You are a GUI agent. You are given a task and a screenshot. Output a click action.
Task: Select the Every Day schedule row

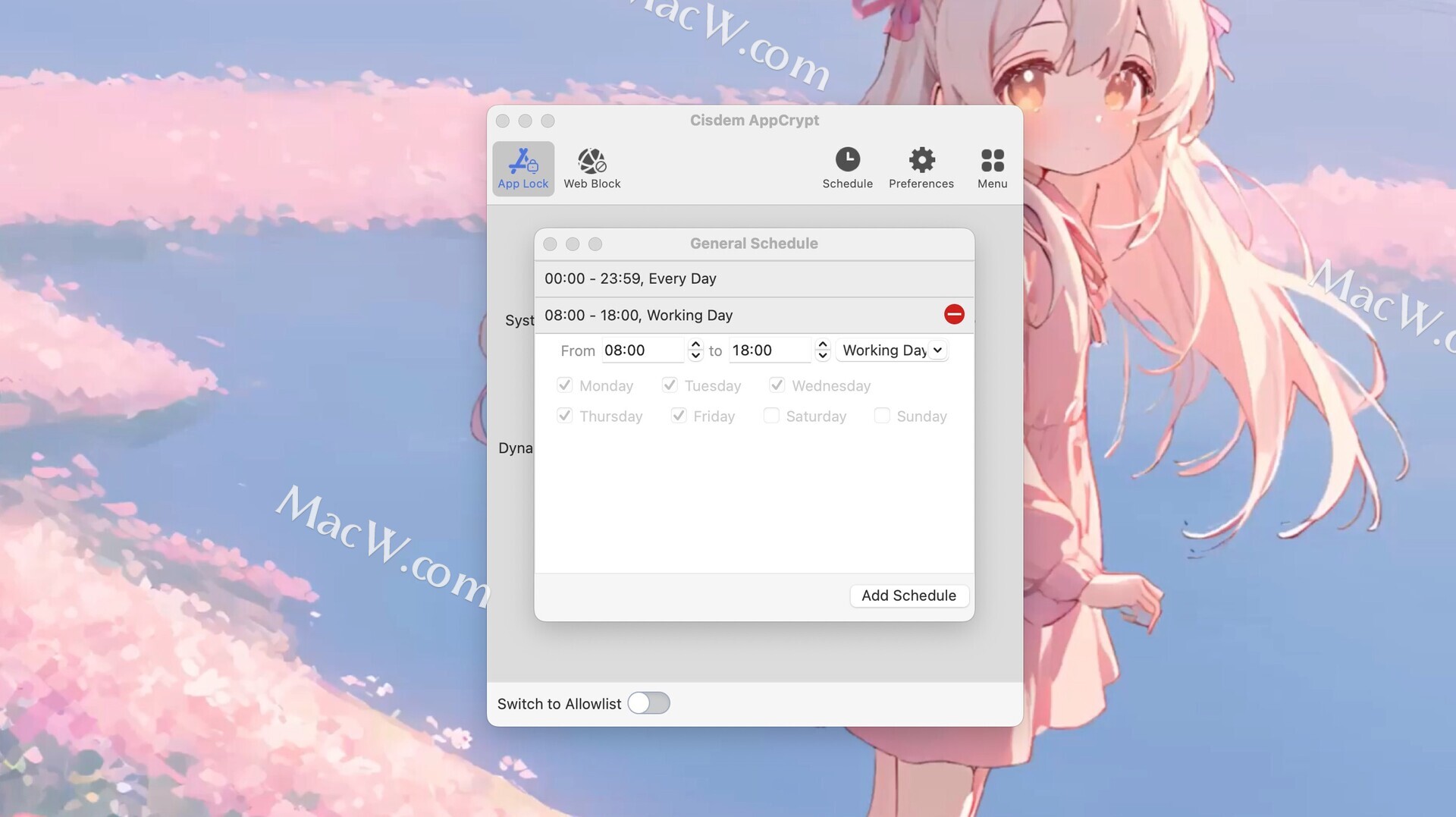(754, 278)
